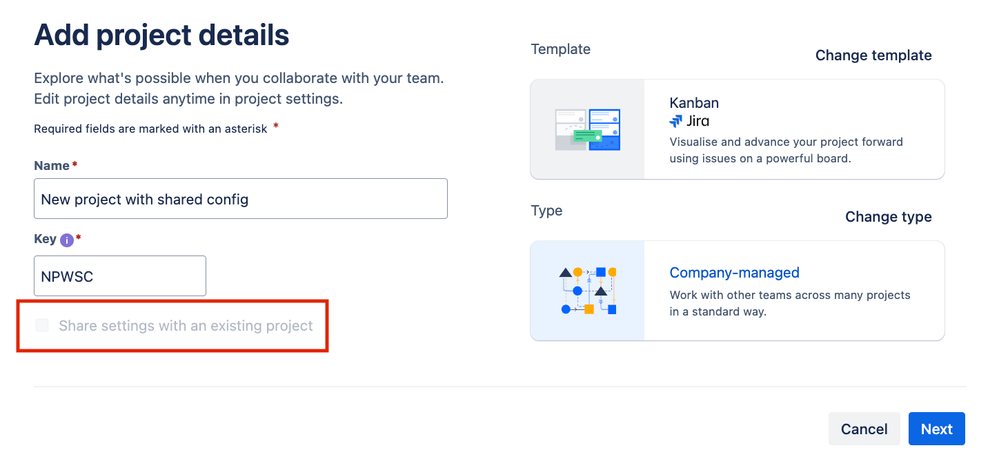Image resolution: width=999 pixels, height=471 pixels.
Task: Cancel the project creation
Action: [x=864, y=429]
